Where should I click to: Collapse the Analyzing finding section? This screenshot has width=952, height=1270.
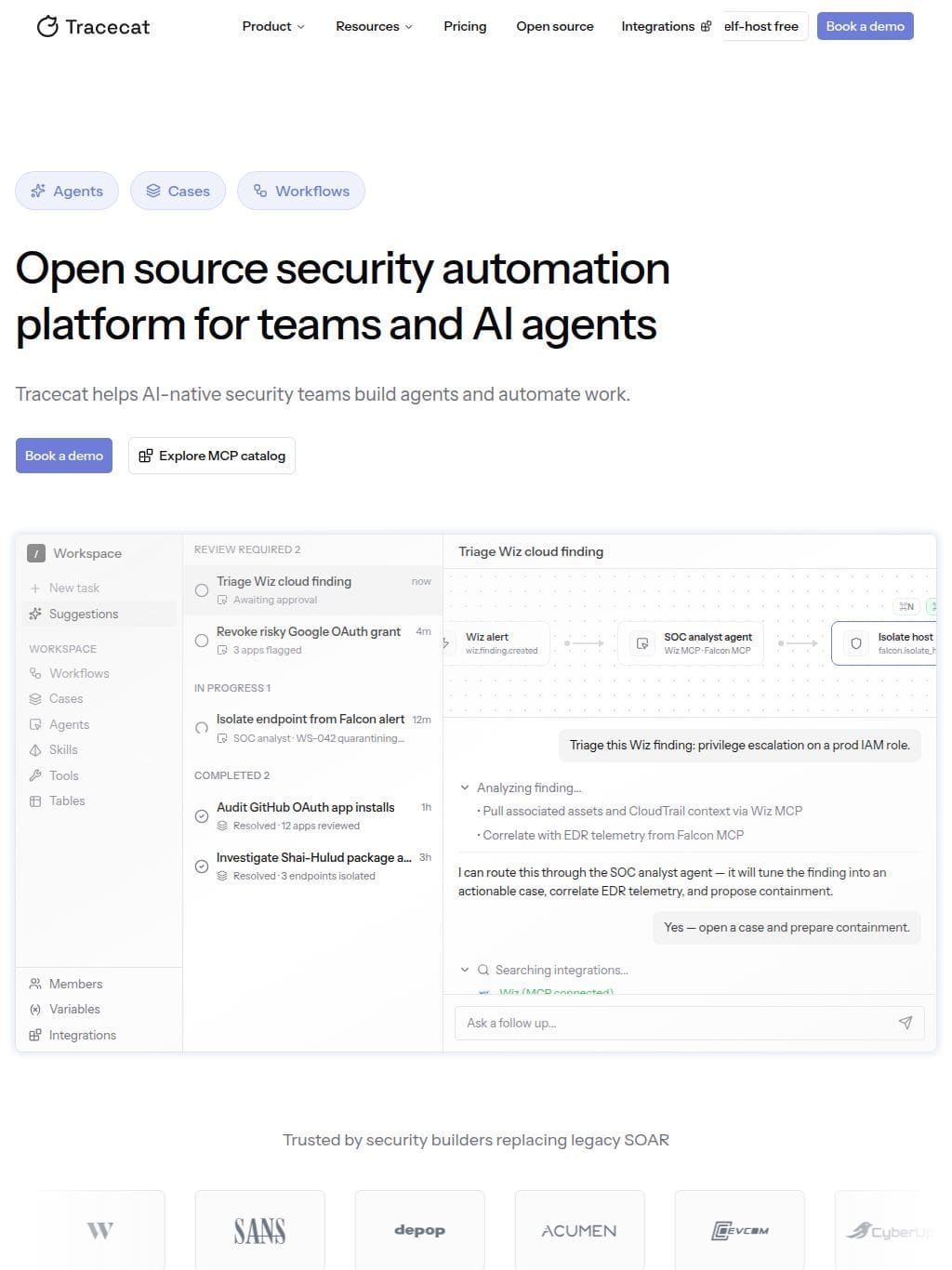click(x=465, y=787)
